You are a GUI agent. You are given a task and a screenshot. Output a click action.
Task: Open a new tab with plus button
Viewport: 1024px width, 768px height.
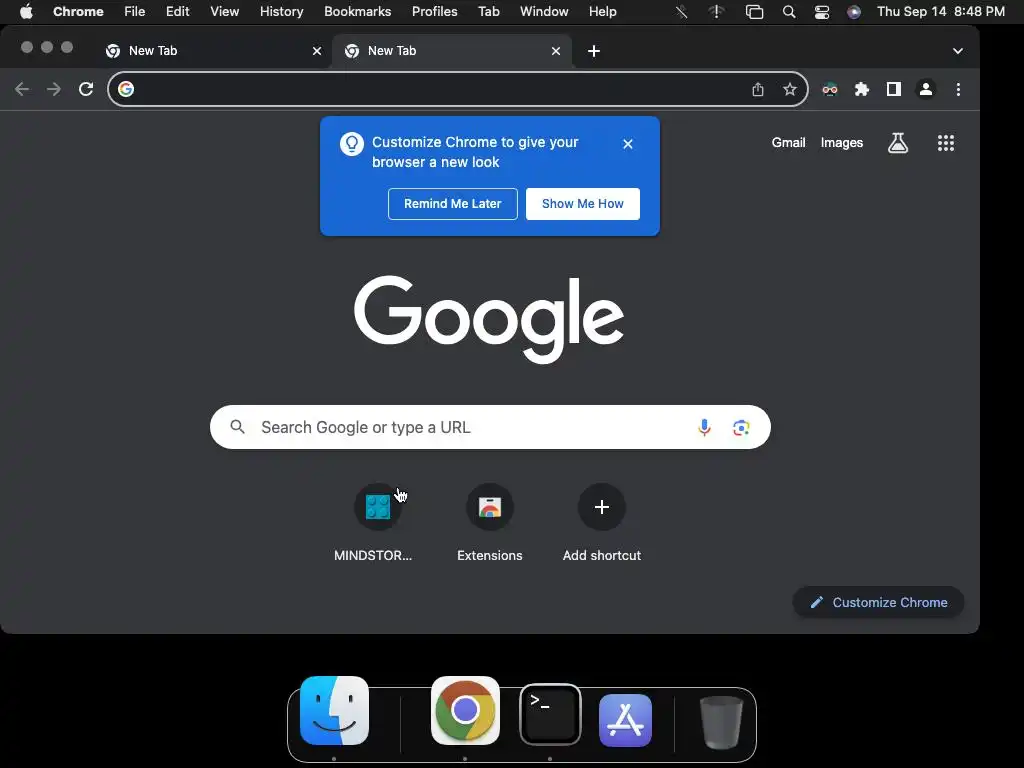tap(594, 51)
